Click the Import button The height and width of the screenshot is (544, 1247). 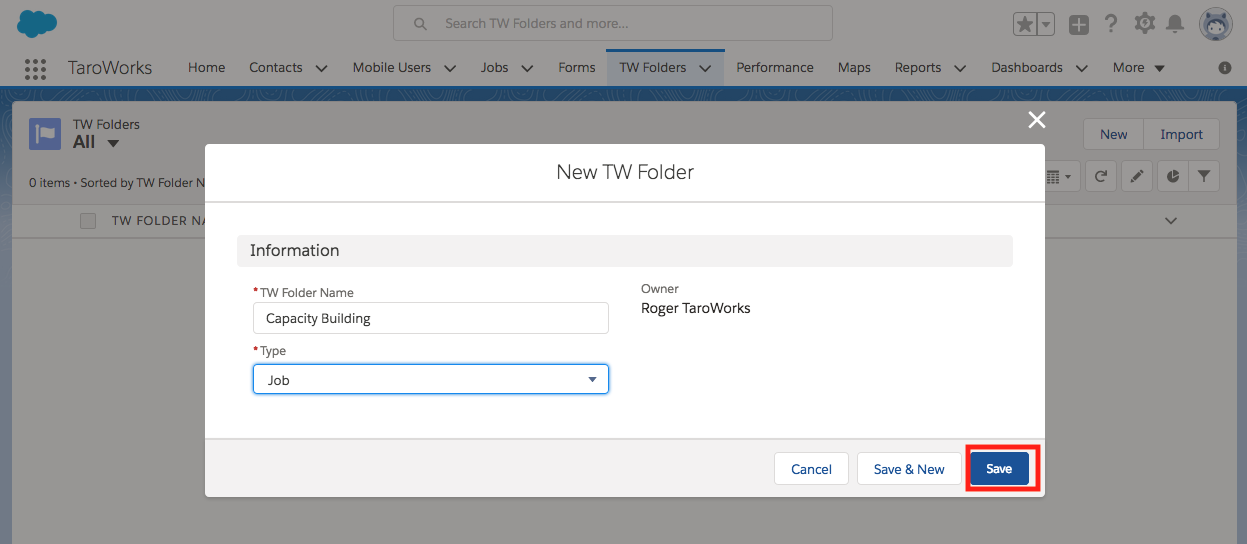(1181, 134)
